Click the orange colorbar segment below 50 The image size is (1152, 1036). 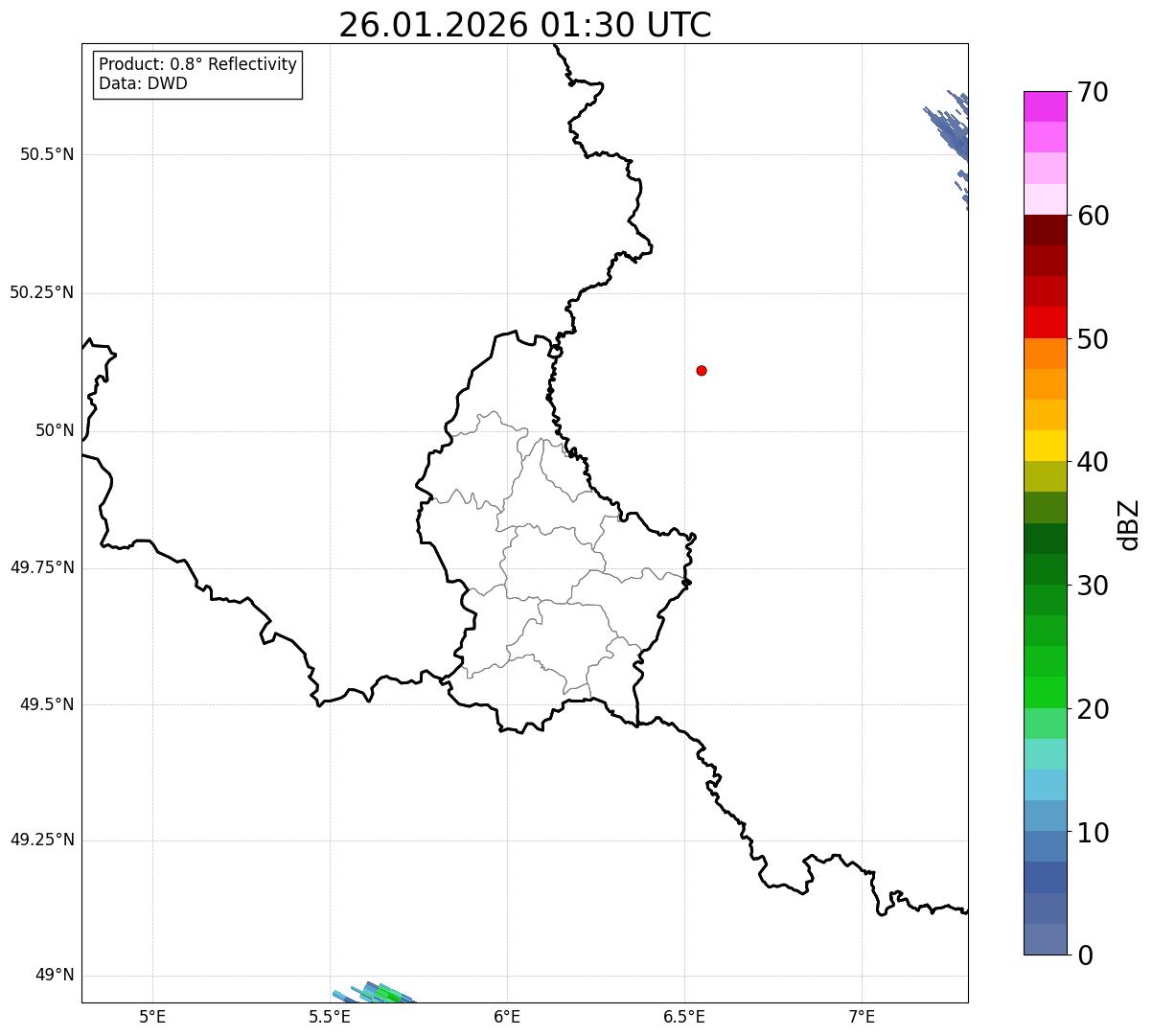click(1046, 354)
